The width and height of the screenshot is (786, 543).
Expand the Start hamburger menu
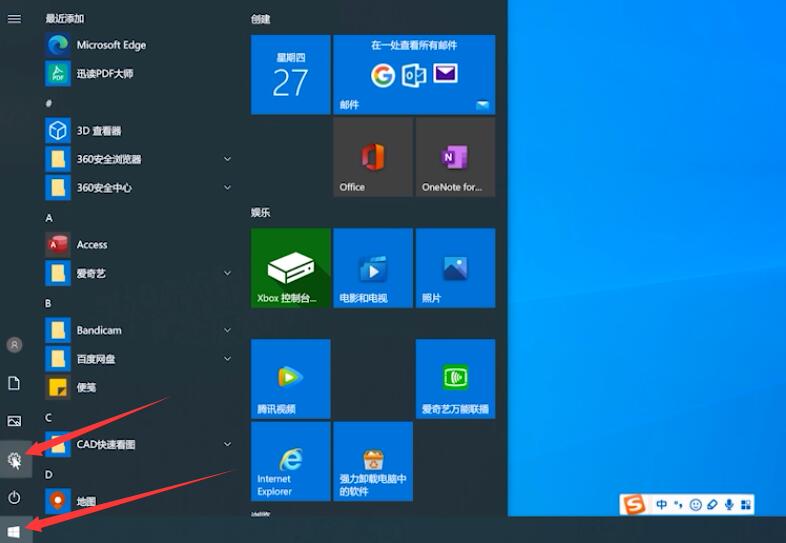click(x=15, y=19)
